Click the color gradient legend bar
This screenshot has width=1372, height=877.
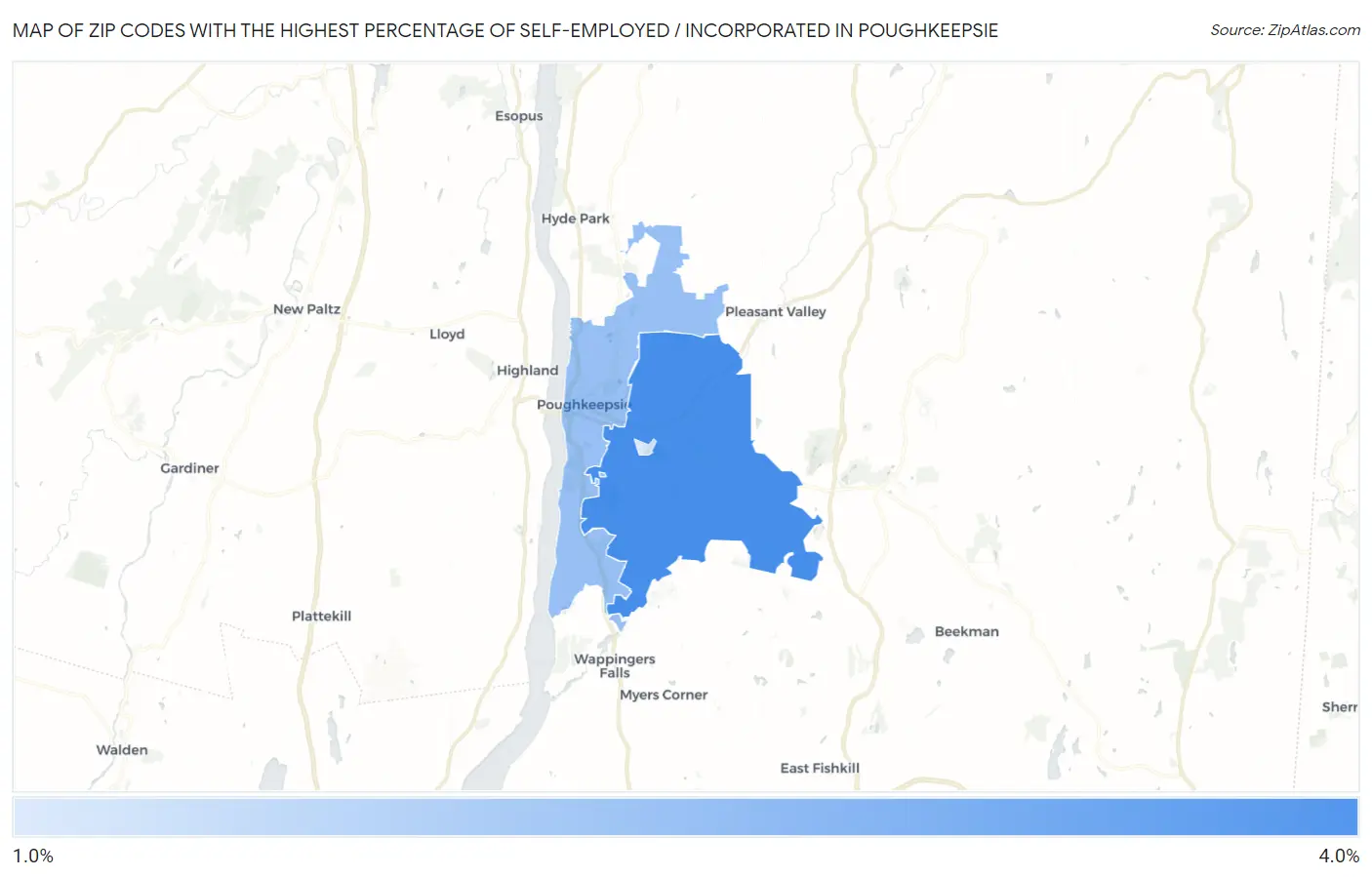point(685,817)
